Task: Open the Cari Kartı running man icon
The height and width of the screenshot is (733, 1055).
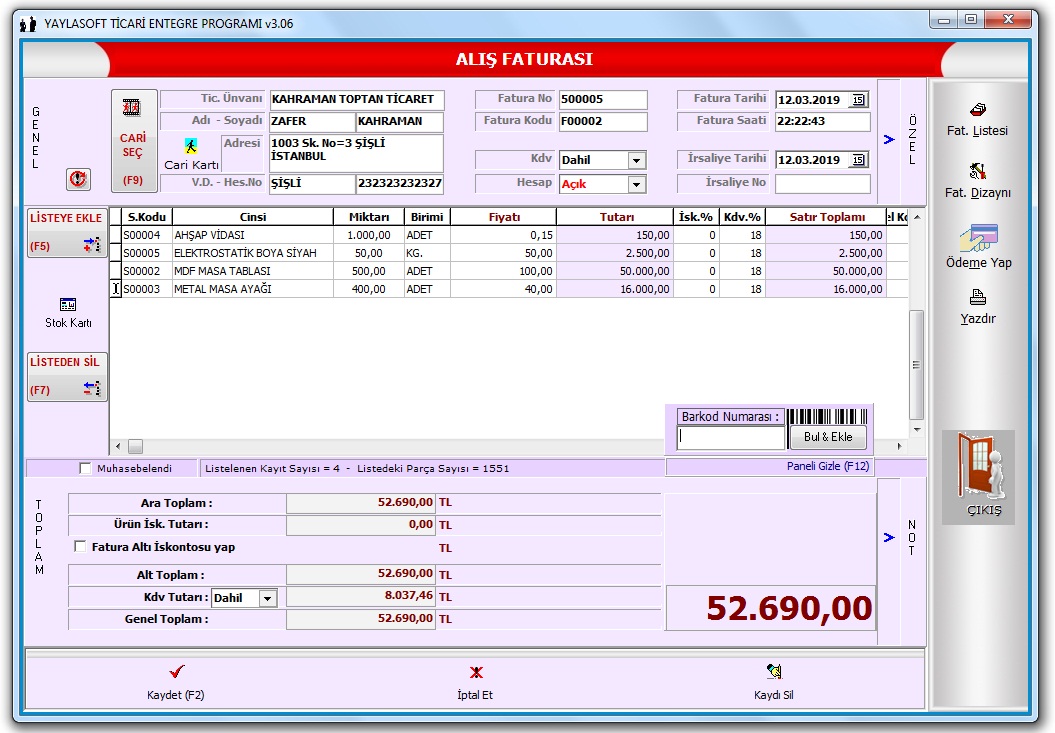Action: pos(191,145)
